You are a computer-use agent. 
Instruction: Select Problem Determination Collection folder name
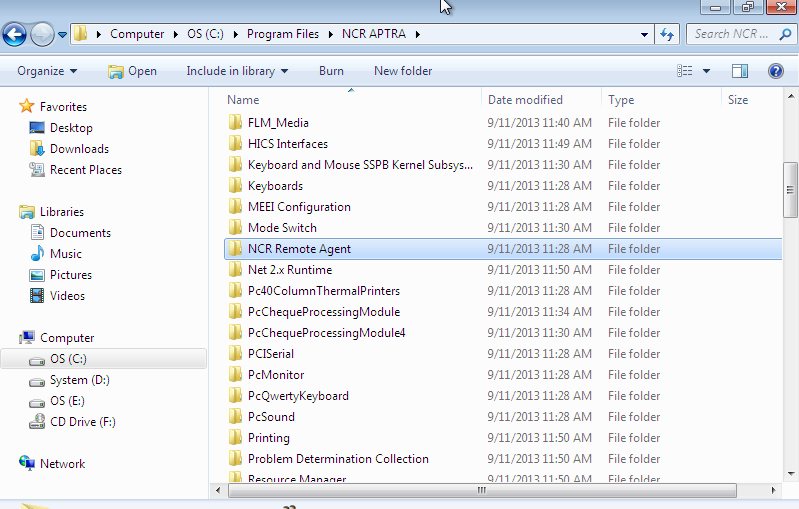tap(338, 459)
